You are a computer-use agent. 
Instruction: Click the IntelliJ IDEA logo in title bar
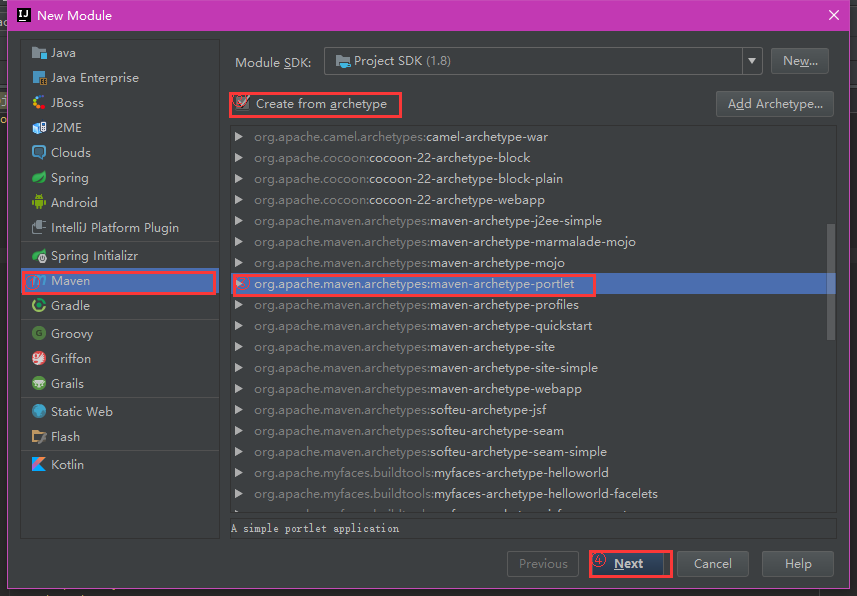pos(24,15)
